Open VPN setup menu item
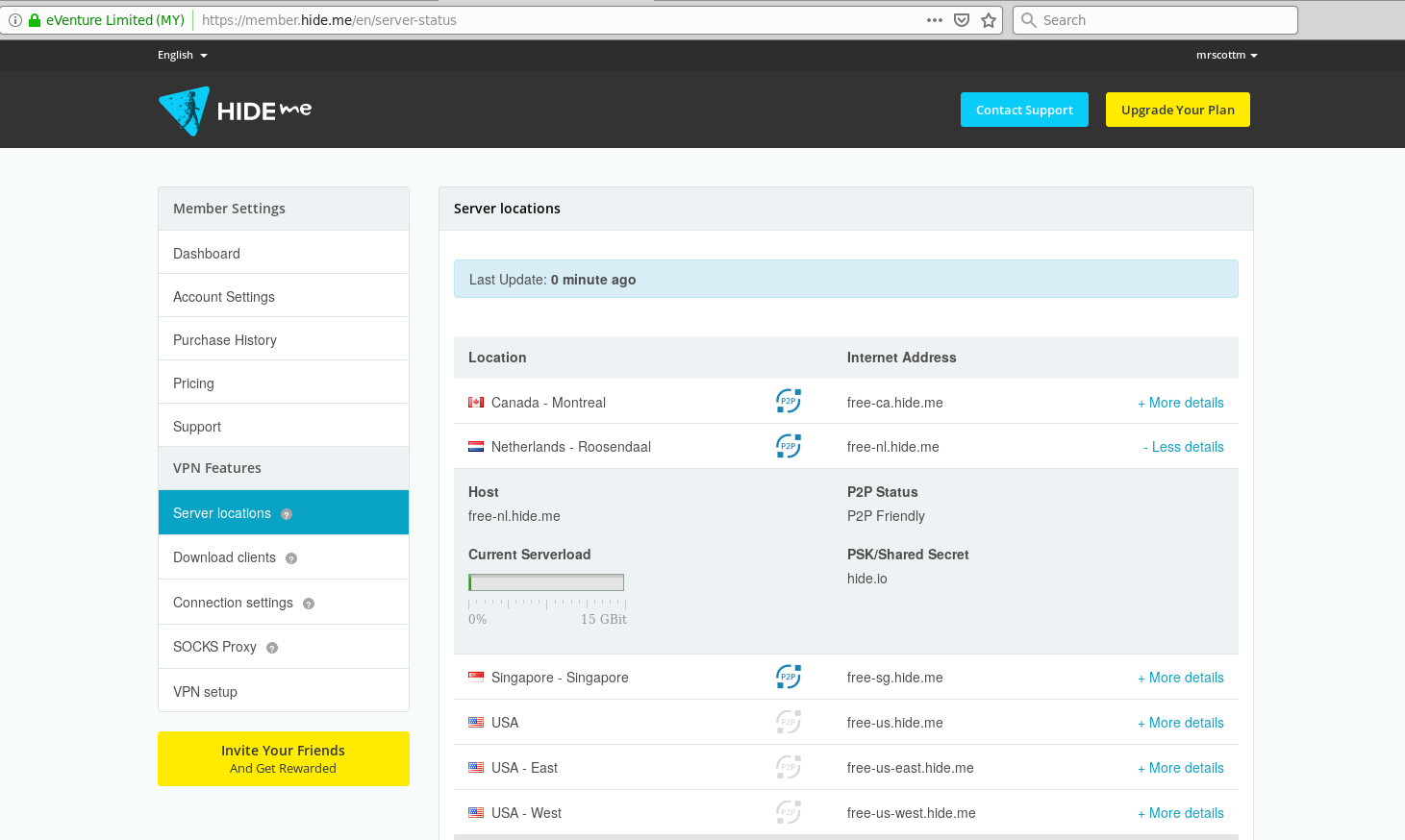The width and height of the screenshot is (1405, 840). point(284,691)
